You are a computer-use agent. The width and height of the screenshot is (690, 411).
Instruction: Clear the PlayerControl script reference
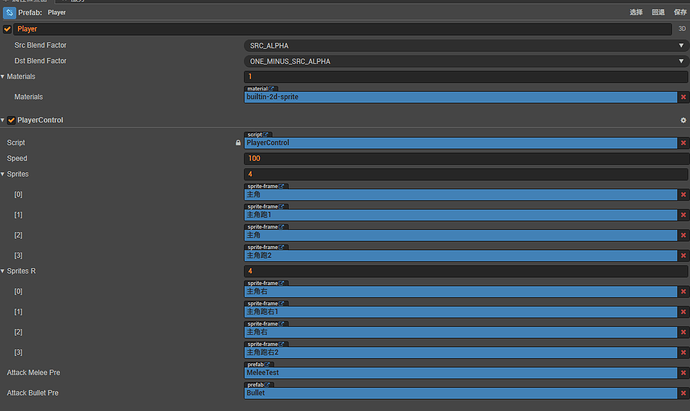click(x=683, y=143)
